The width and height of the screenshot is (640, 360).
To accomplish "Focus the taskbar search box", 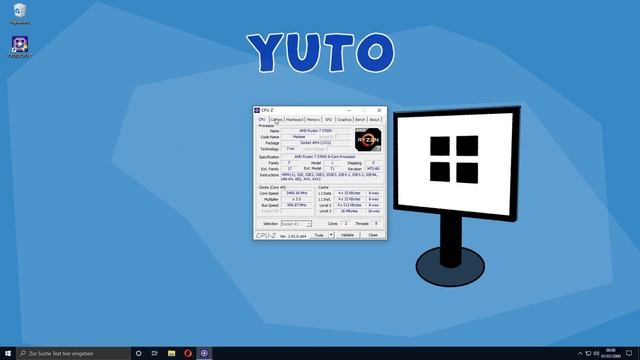I will click(x=73, y=353).
